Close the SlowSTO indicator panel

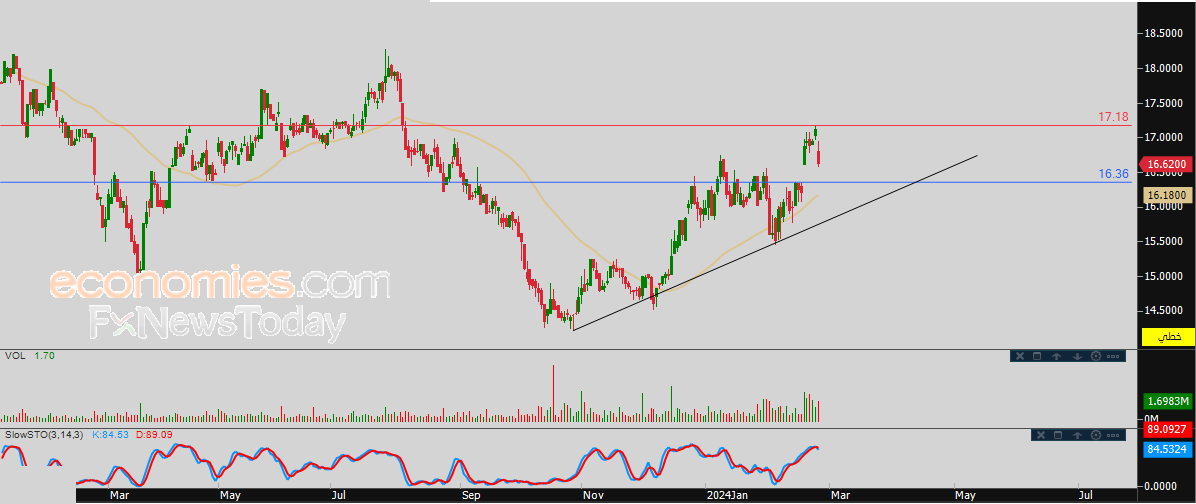tap(1041, 435)
